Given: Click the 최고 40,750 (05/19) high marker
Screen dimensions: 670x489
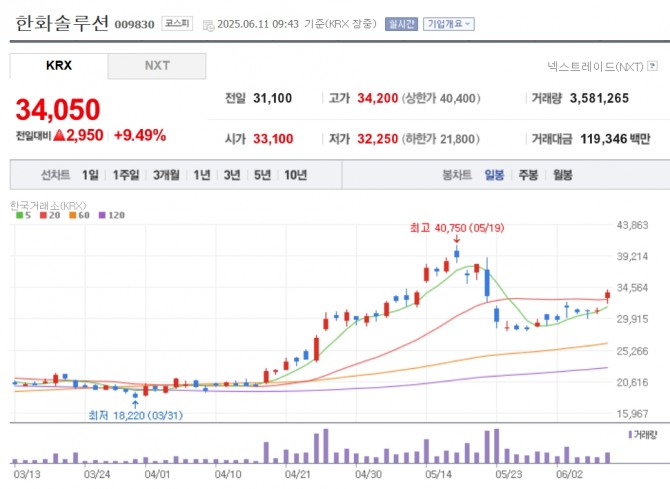Looking at the screenshot, I should 457,228.
